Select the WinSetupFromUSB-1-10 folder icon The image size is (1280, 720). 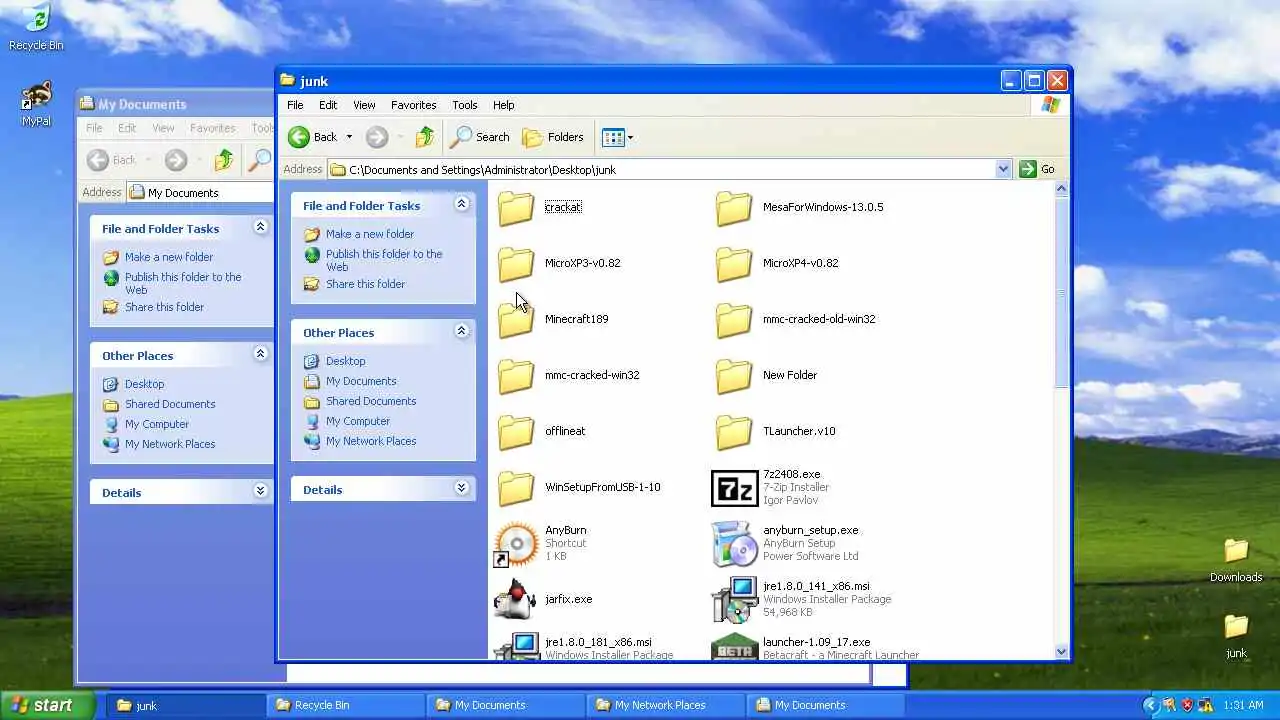[516, 487]
